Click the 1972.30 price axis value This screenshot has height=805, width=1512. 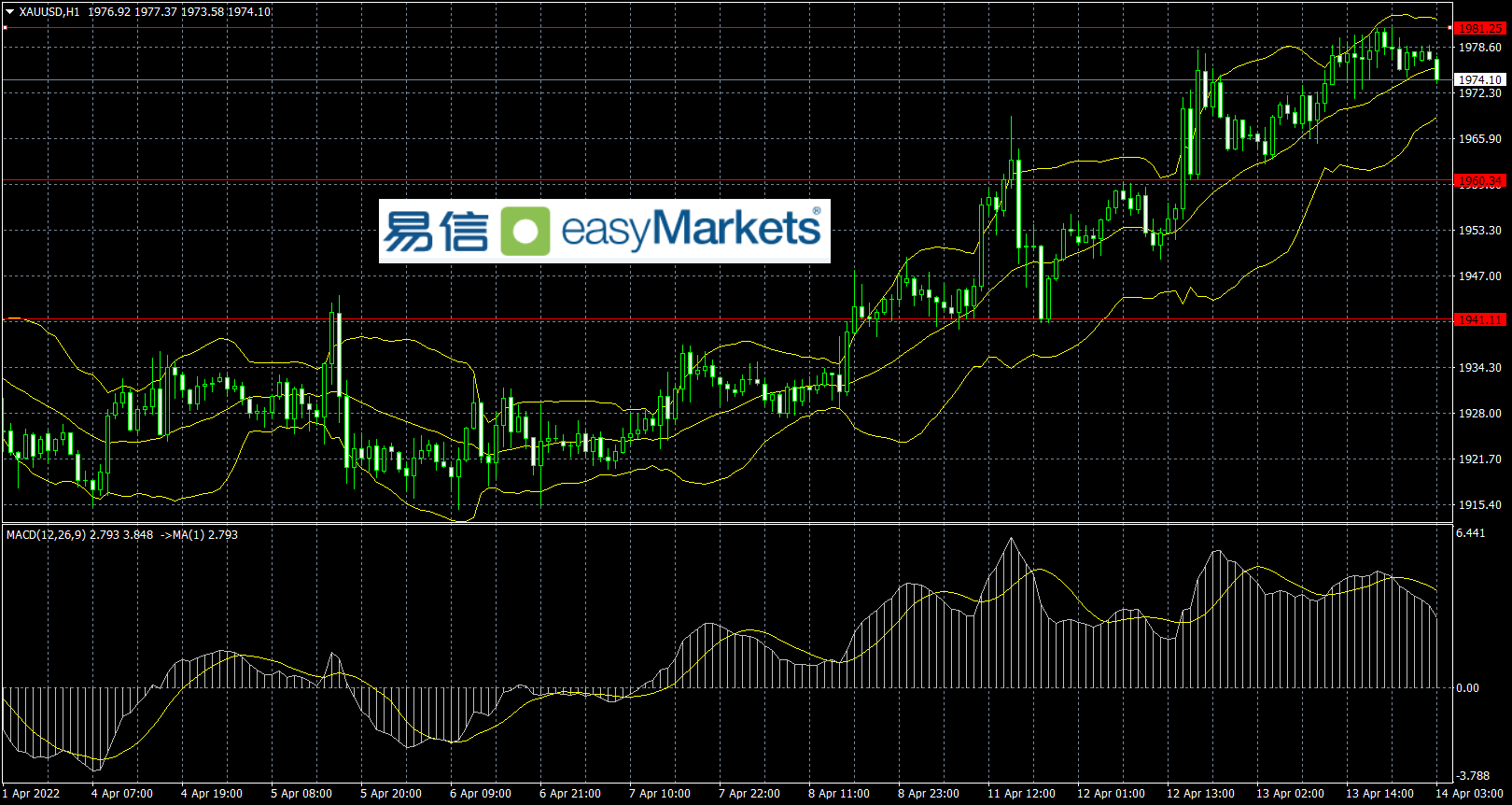click(1480, 93)
